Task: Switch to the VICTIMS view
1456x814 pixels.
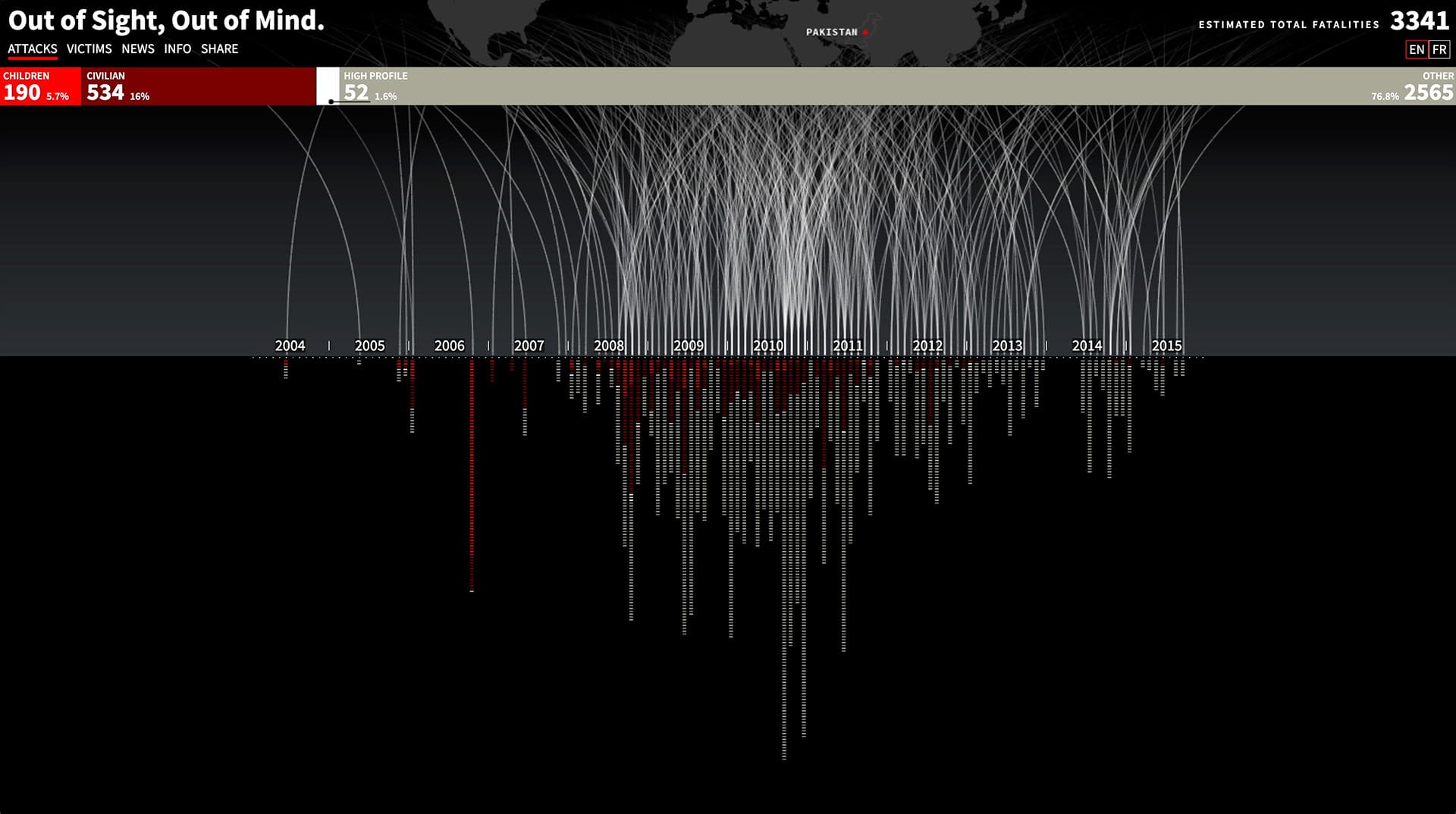Action: tap(89, 49)
